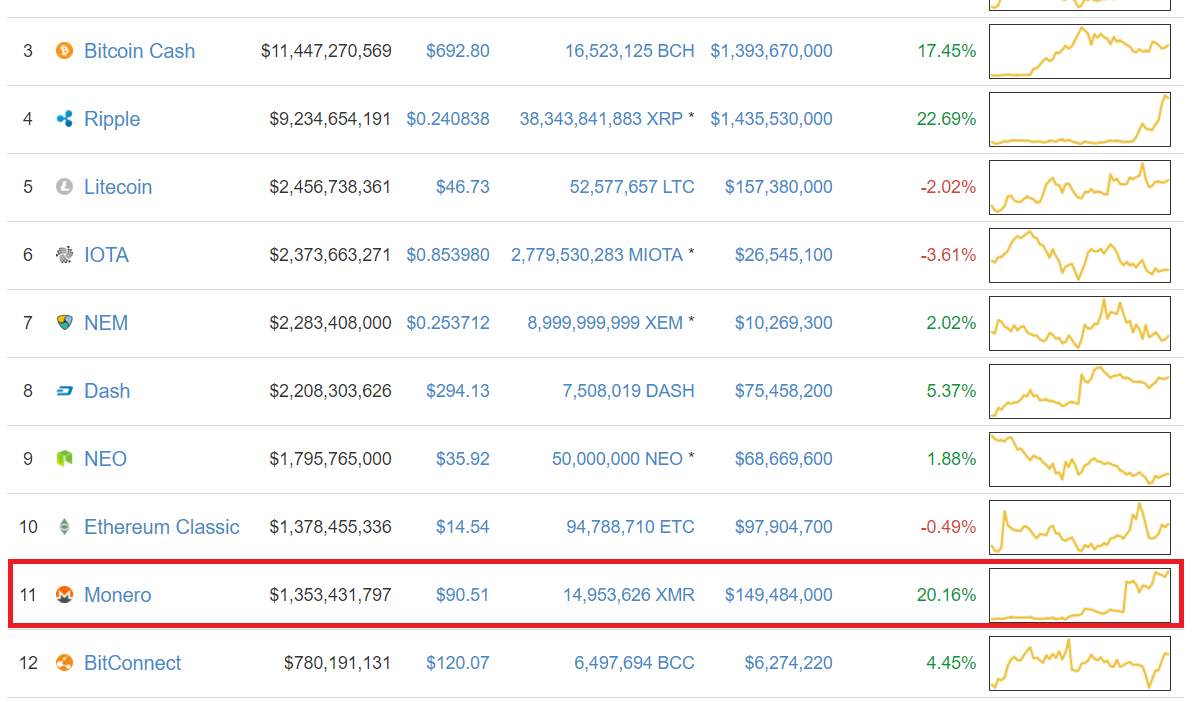
Task: Open the Litecoin price sparkline chart
Action: click(1079, 187)
